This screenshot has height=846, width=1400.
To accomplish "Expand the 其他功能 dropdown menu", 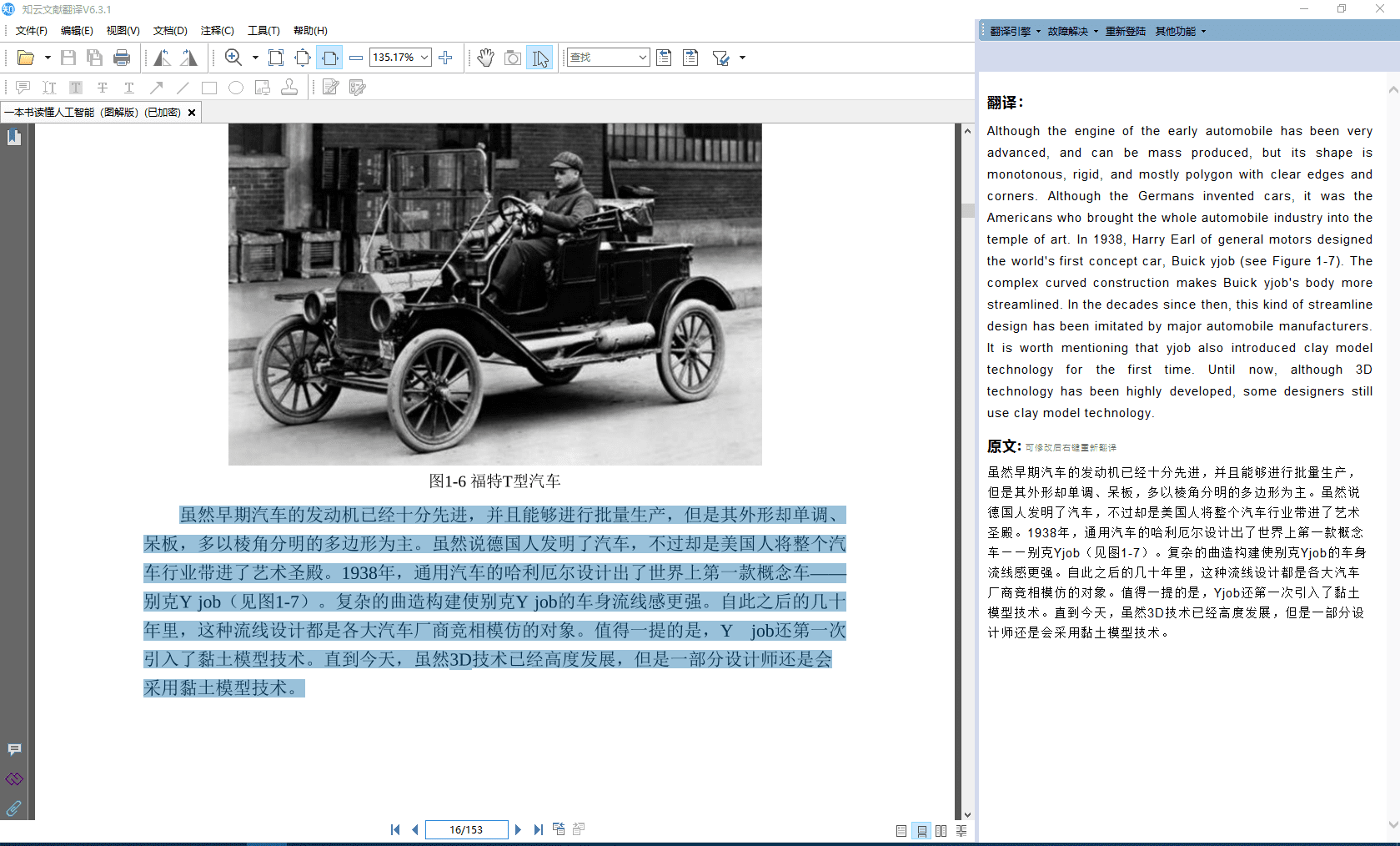I will (x=1180, y=32).
